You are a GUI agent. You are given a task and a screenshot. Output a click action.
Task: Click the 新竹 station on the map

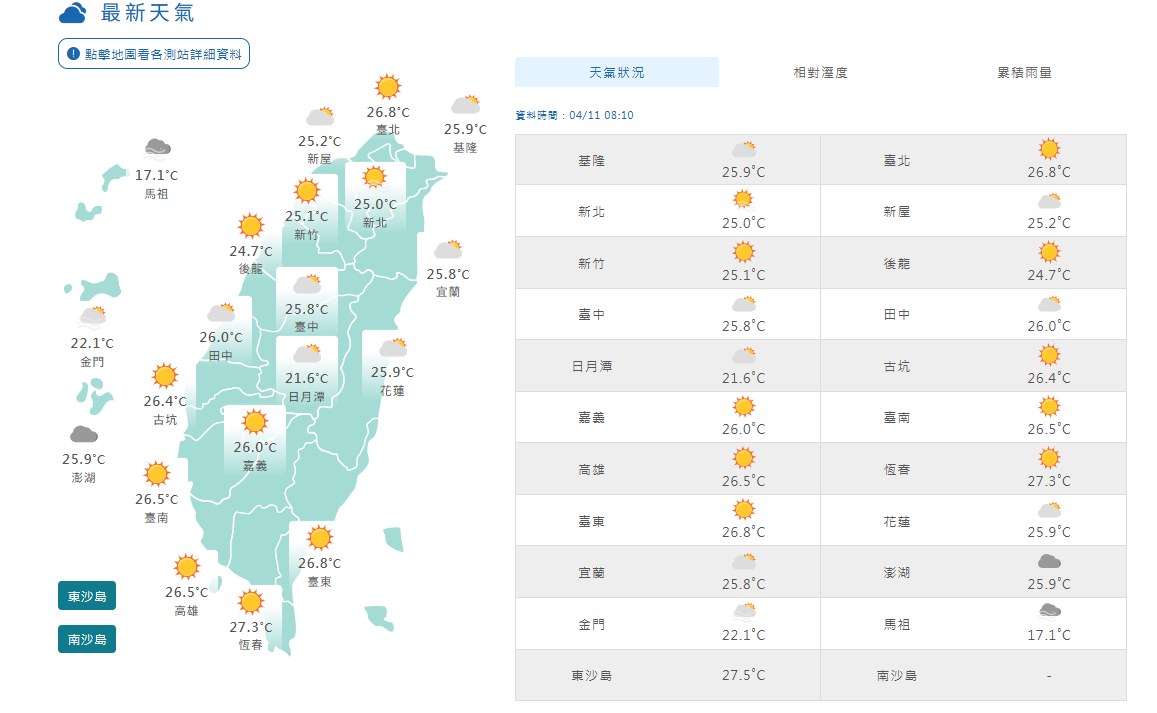click(306, 210)
